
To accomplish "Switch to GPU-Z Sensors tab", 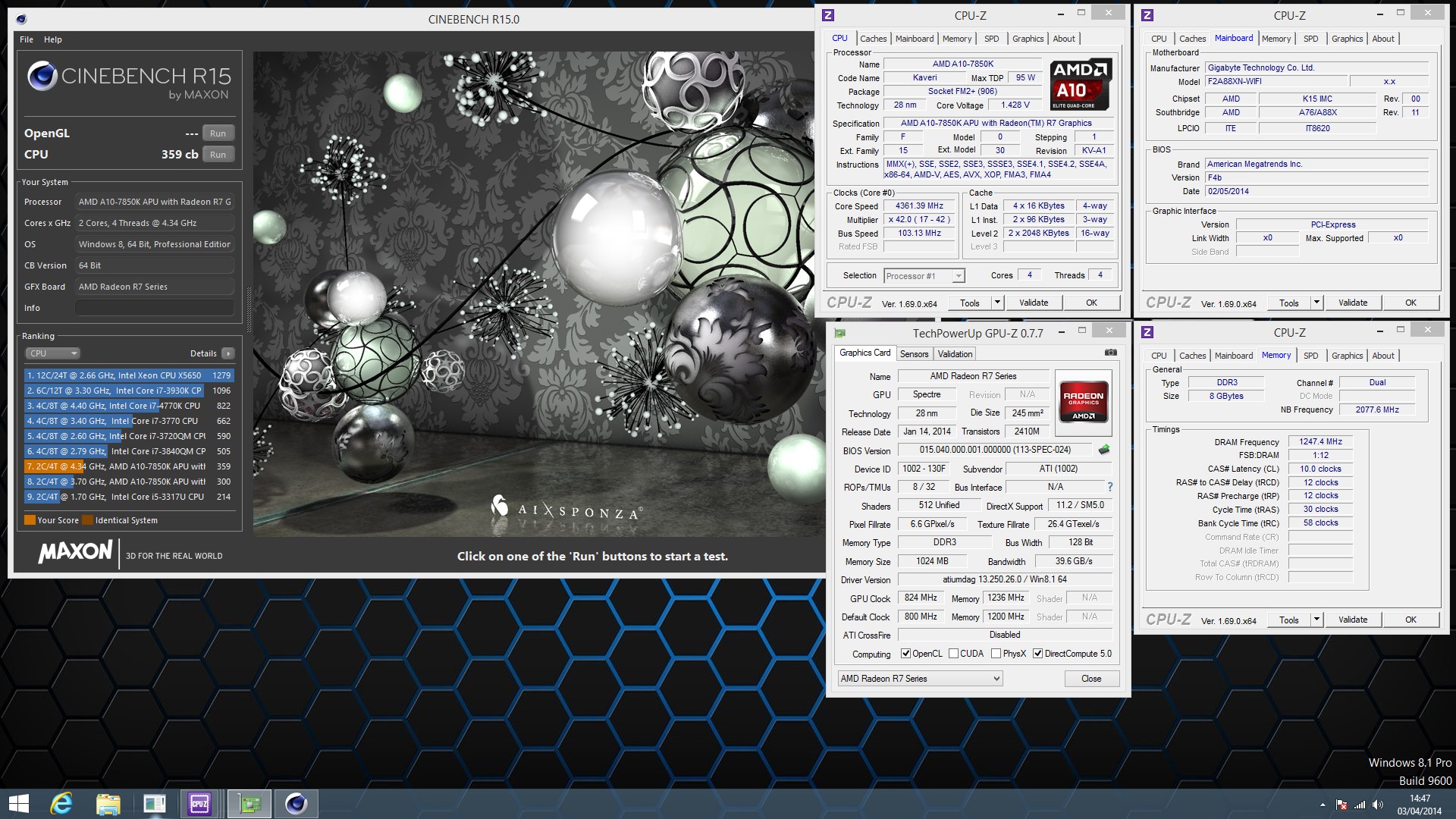I will [x=914, y=354].
